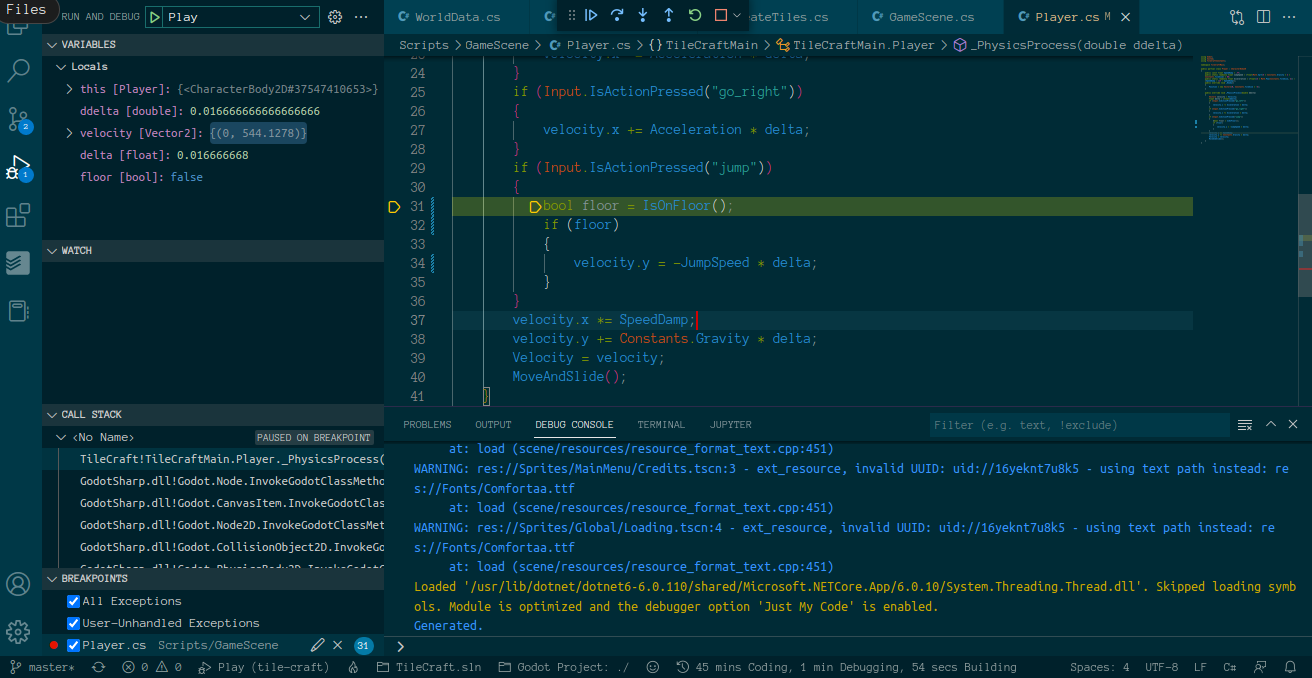Edit the Player.cs breakpoint condition
This screenshot has width=1312, height=678.
click(x=318, y=645)
